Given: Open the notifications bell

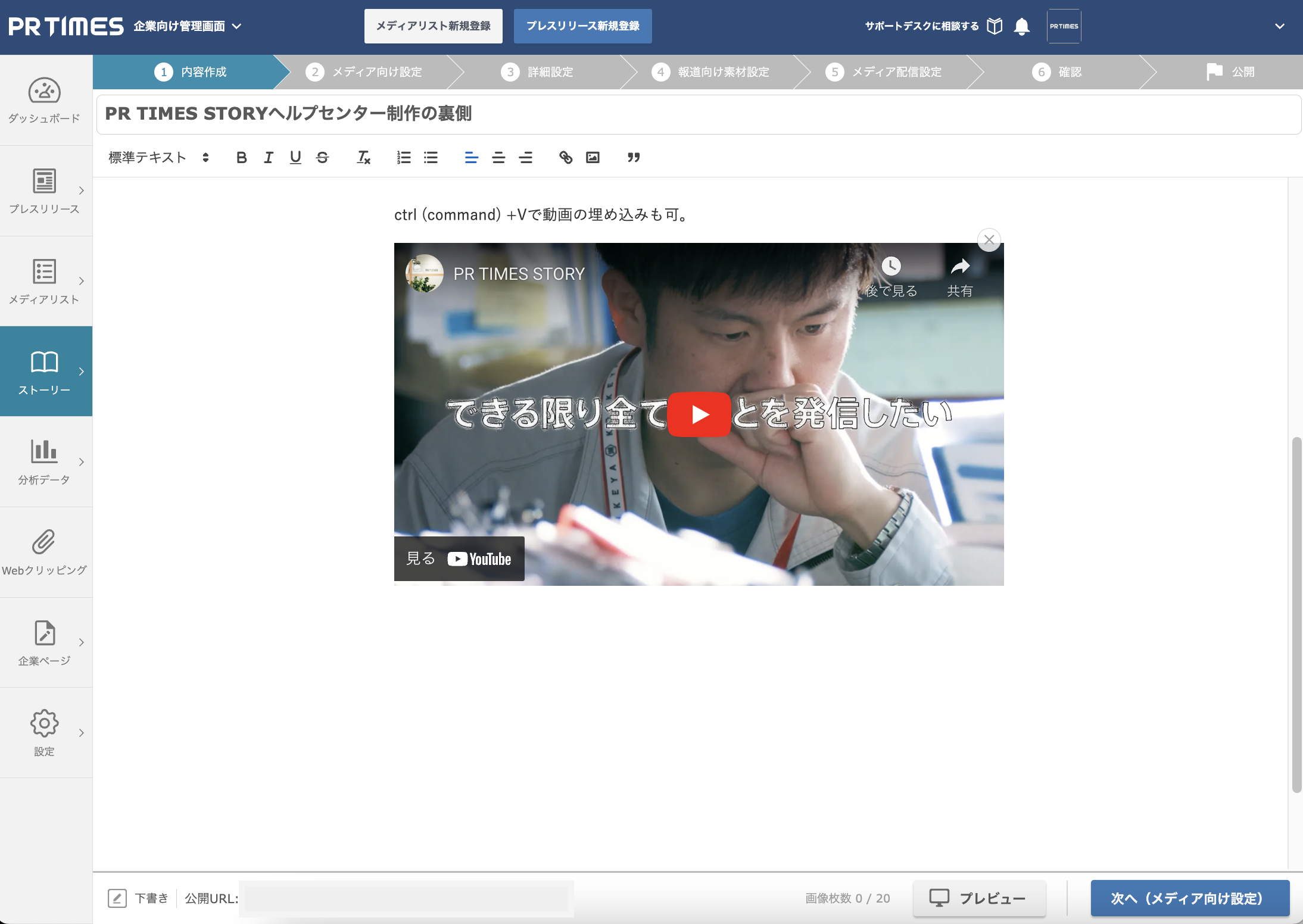Looking at the screenshot, I should pyautogui.click(x=1022, y=26).
